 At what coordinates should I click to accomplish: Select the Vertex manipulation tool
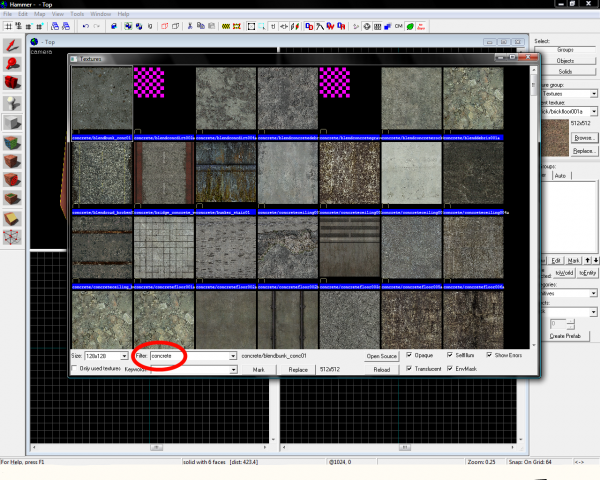coord(12,237)
